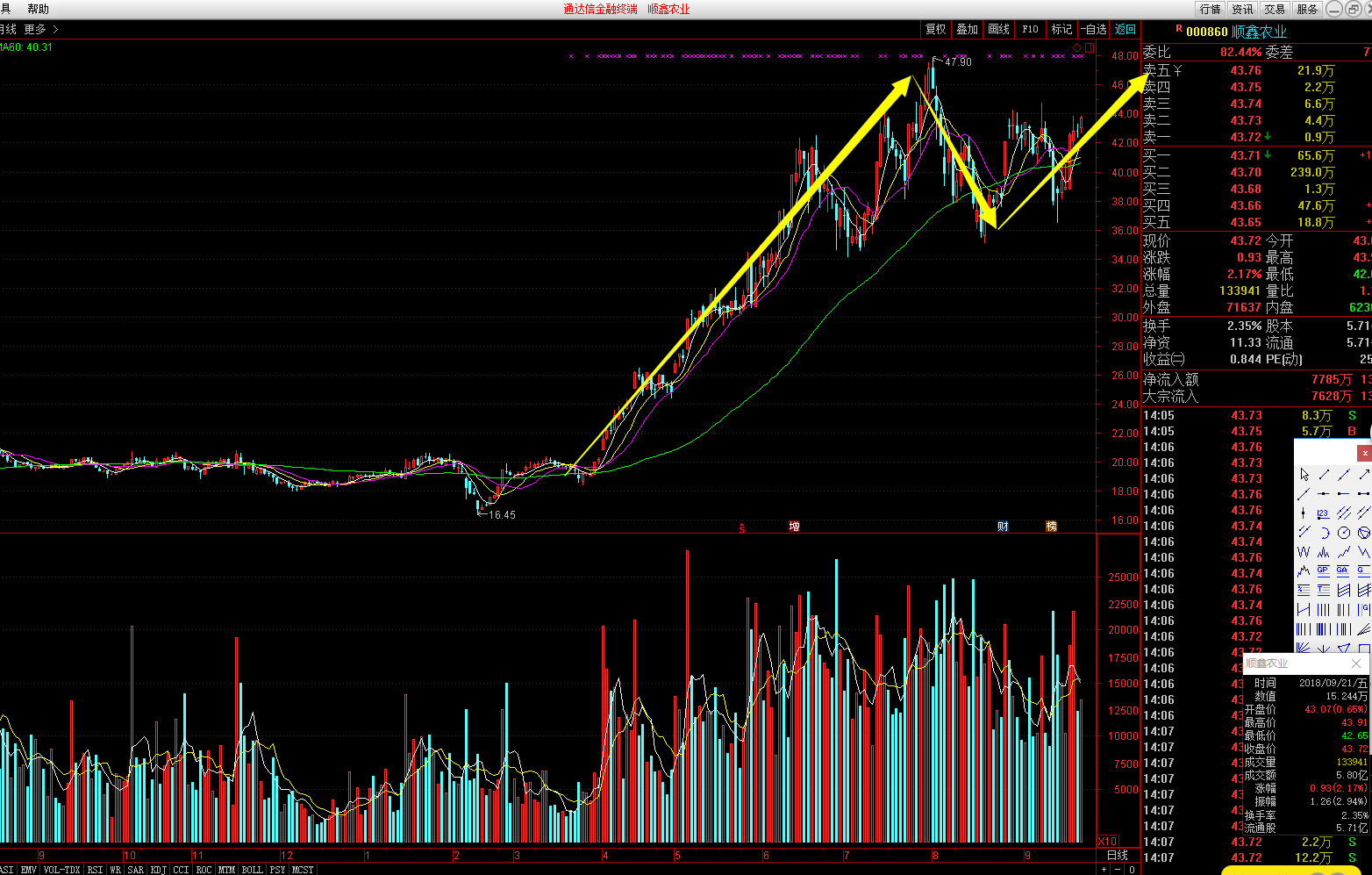Click 叠加 in chart toolbar
The height and width of the screenshot is (875, 1372).
coord(968,29)
